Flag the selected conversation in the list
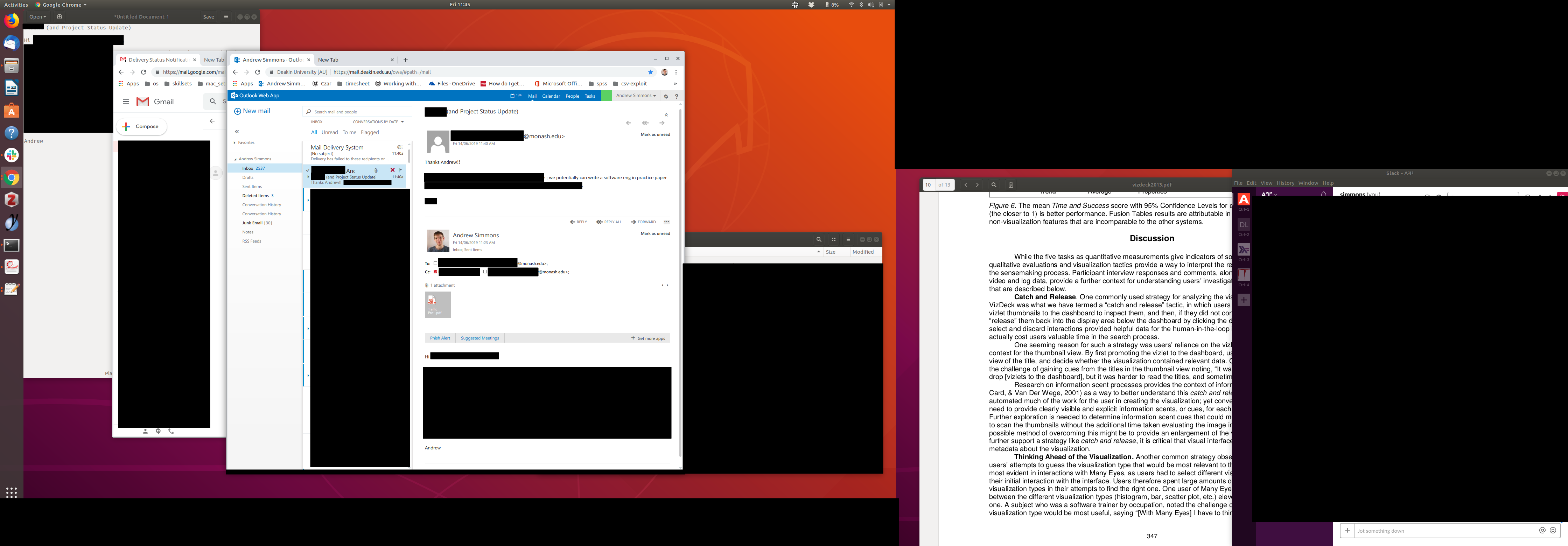1568x546 pixels. [x=400, y=170]
